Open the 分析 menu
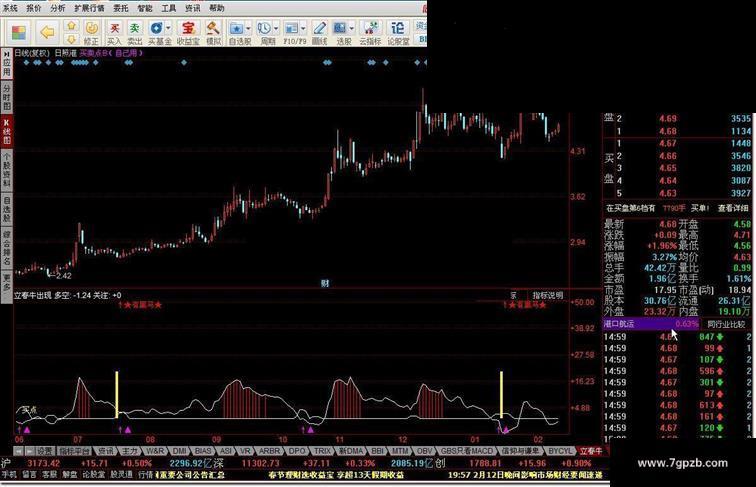This screenshot has height=487, width=756. tap(57, 8)
